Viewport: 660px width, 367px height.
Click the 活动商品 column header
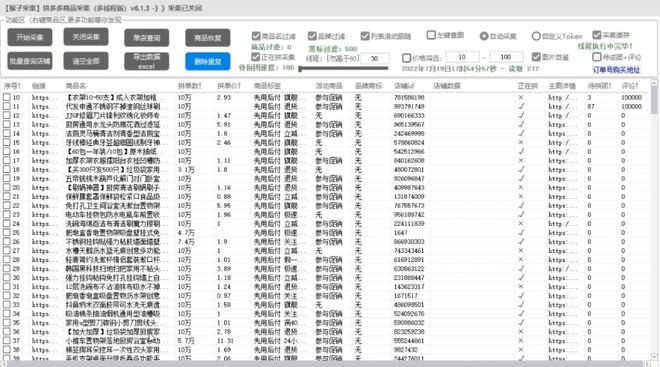pyautogui.click(x=329, y=86)
